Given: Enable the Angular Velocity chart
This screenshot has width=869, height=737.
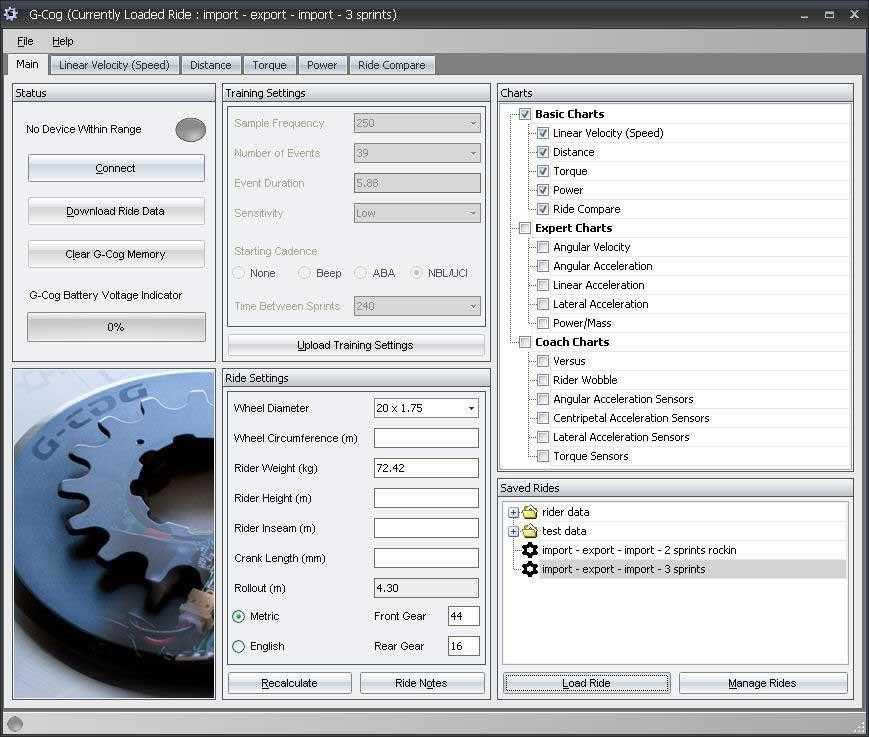Looking at the screenshot, I should click(x=543, y=247).
